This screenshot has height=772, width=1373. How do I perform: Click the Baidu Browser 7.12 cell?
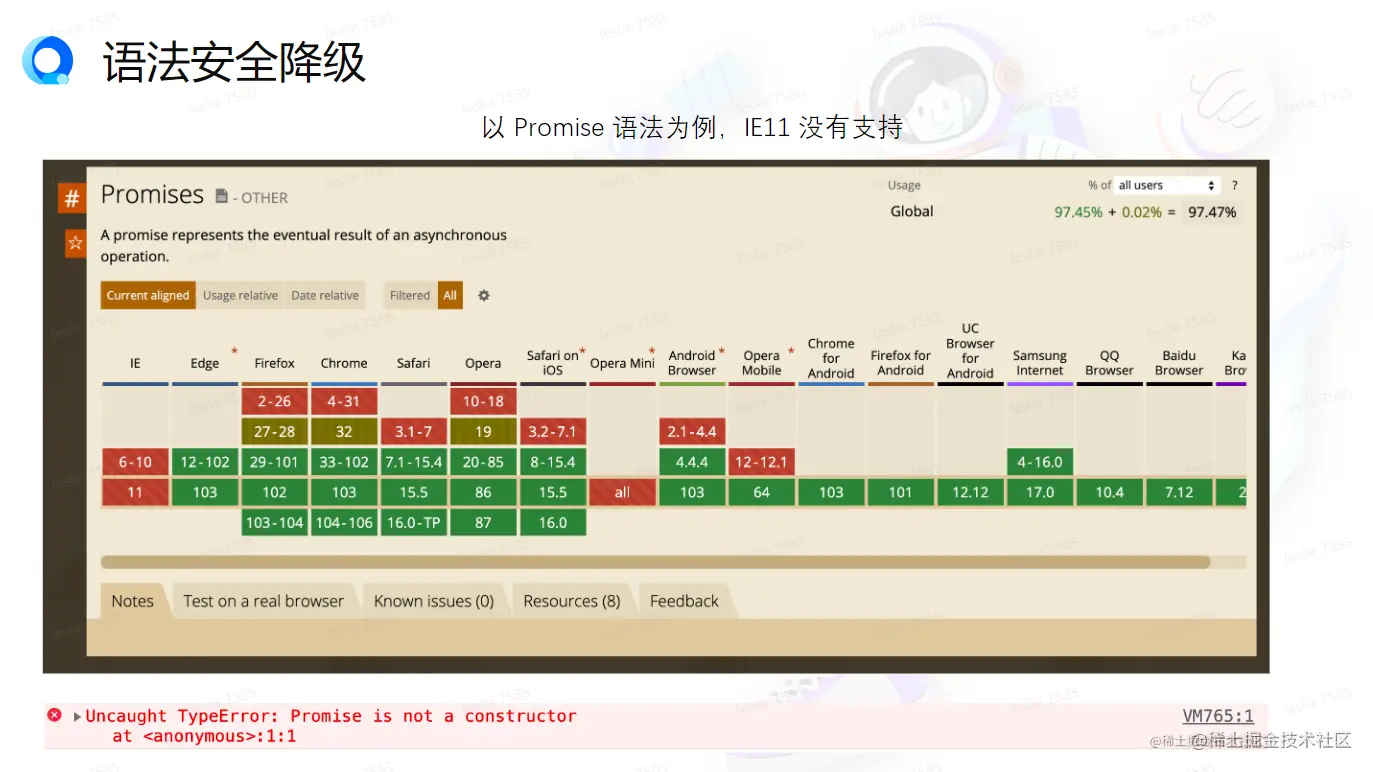[x=1179, y=492]
